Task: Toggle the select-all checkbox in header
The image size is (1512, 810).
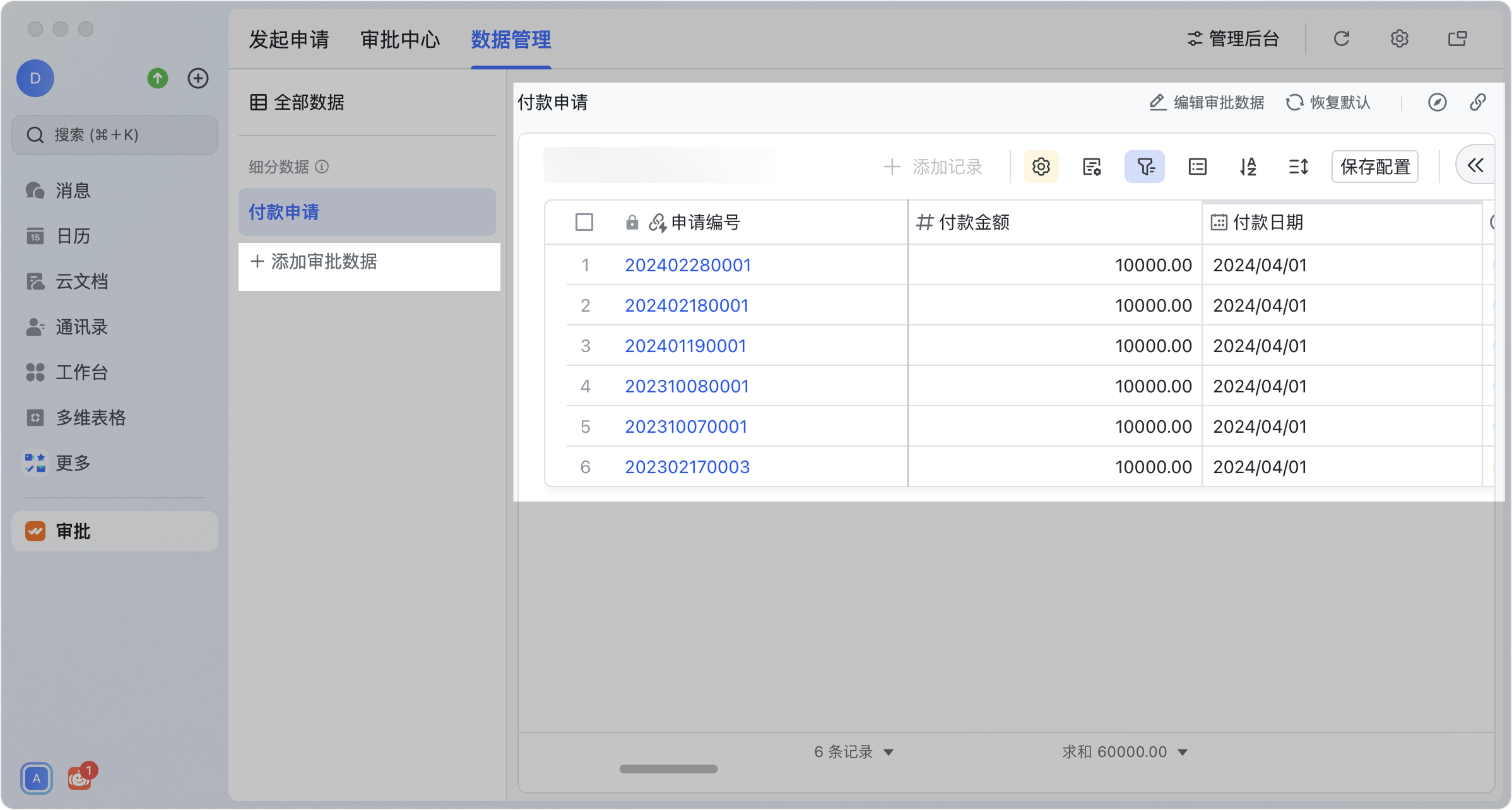Action: click(x=584, y=222)
